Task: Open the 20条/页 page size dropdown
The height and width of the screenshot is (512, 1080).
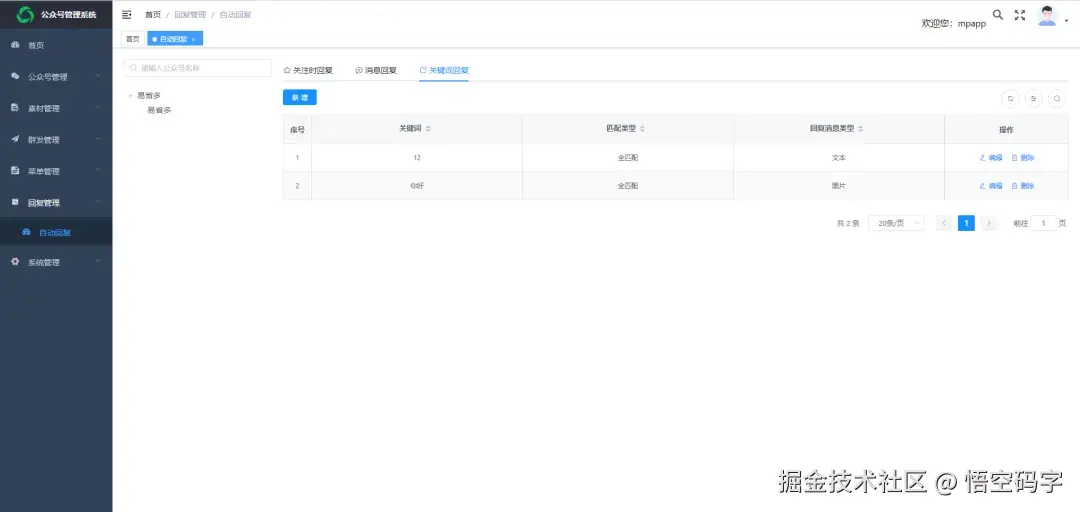Action: tap(895, 223)
